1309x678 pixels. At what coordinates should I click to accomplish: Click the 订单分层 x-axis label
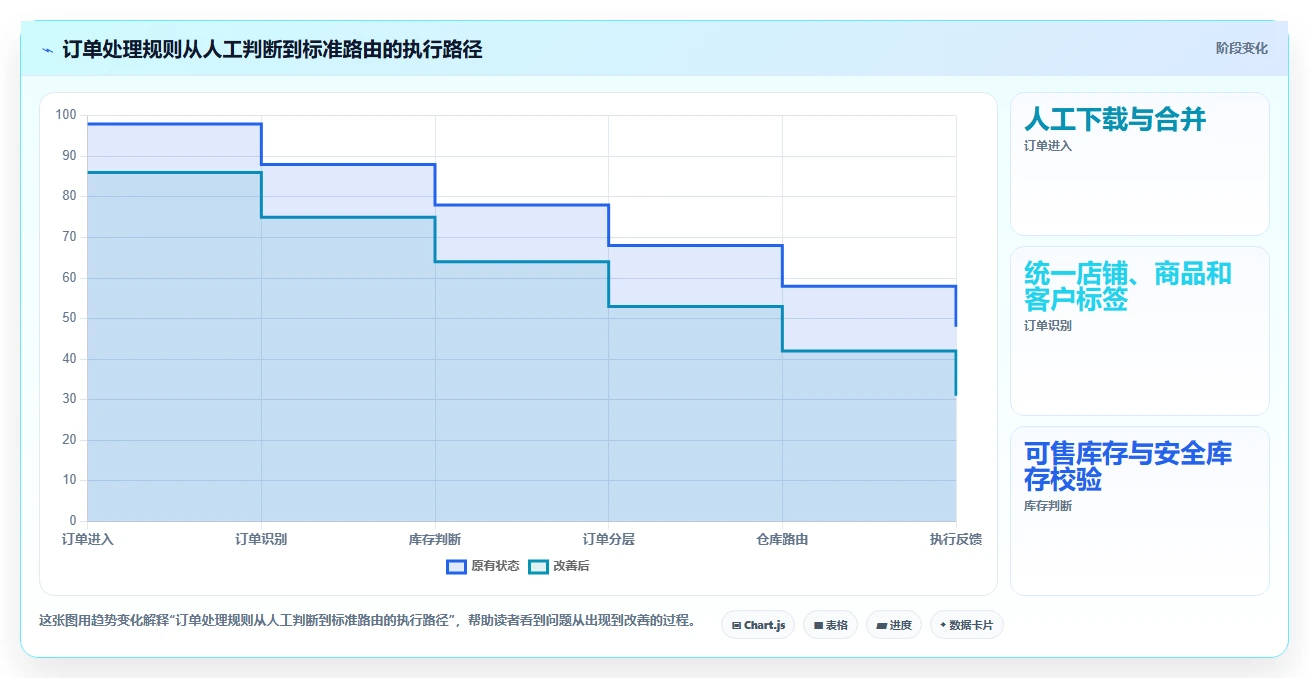609,539
